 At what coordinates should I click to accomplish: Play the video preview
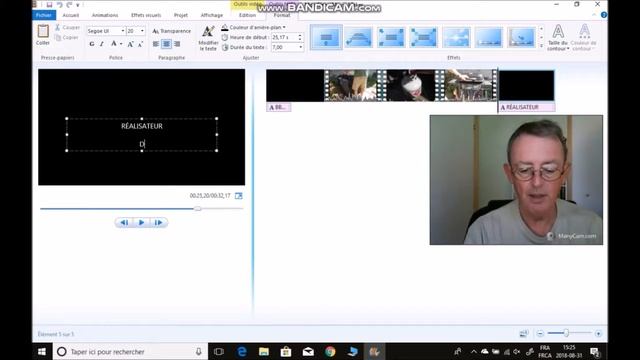coord(141,222)
